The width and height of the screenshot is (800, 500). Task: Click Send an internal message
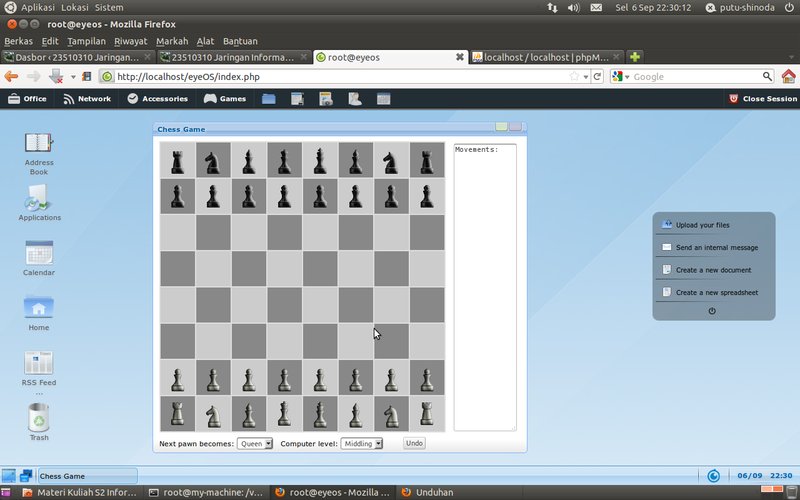pyautogui.click(x=717, y=247)
